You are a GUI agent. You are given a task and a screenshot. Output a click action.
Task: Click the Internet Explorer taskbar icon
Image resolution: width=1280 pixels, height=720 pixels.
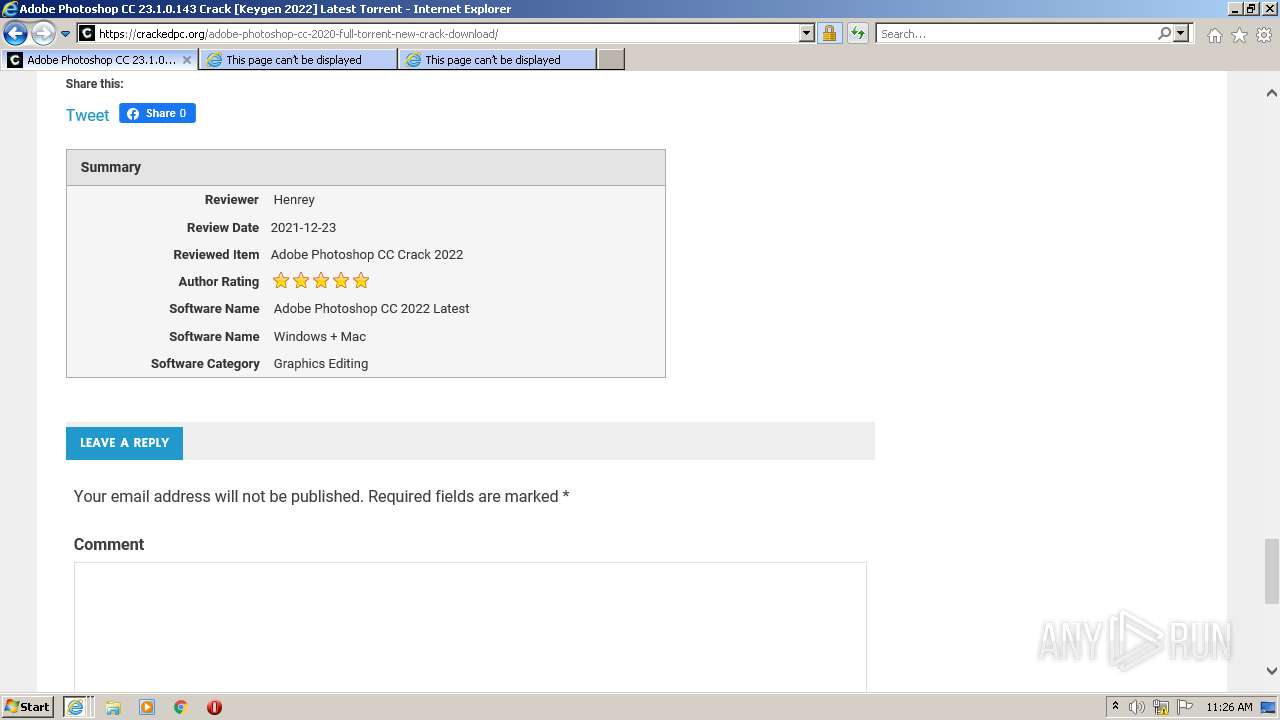tap(76, 707)
